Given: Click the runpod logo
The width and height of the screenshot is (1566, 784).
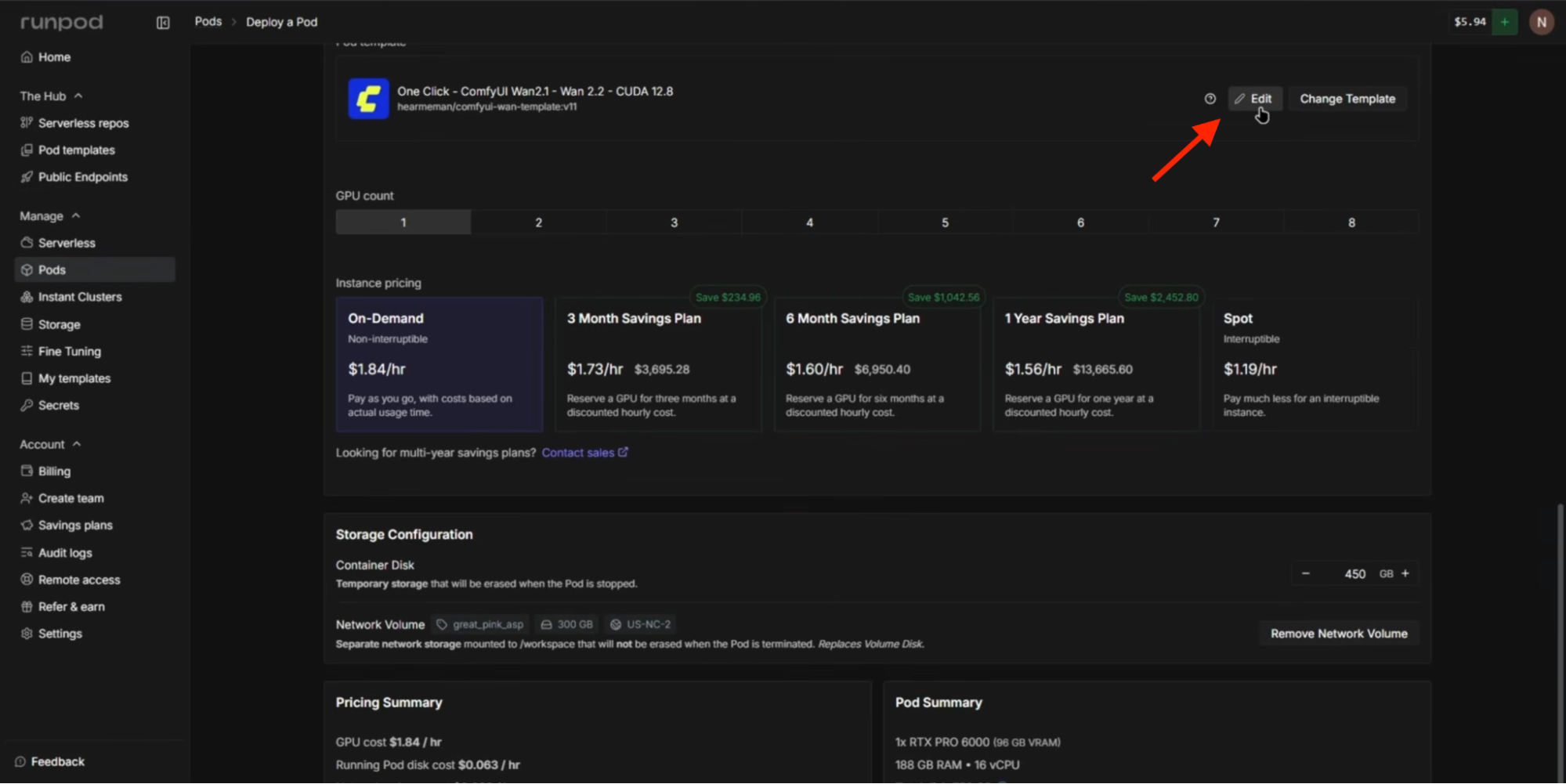Looking at the screenshot, I should coord(61,22).
